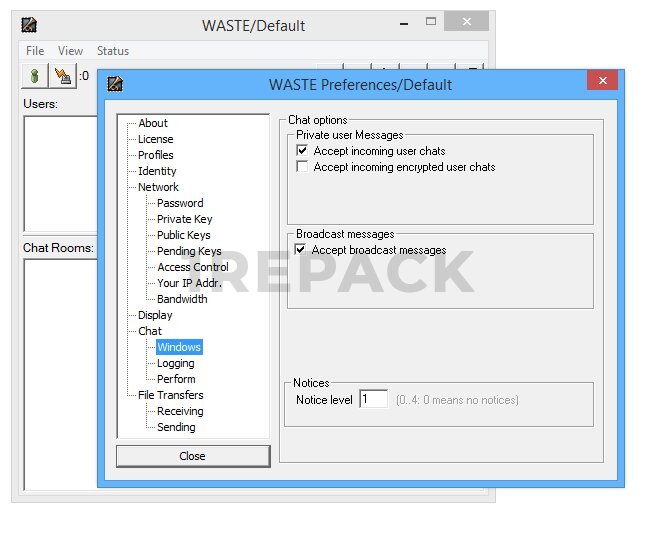Uncheck Accept broadcast messages
Screen dimensions: 654x540
point(301,250)
